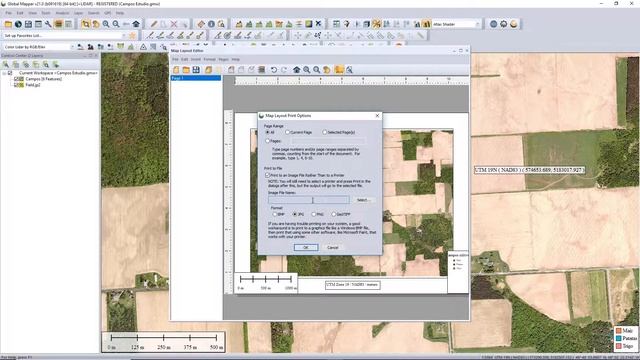This screenshot has width=640, height=360.
Task: Select the Selected Page(s) radio option
Action: pos(324,132)
